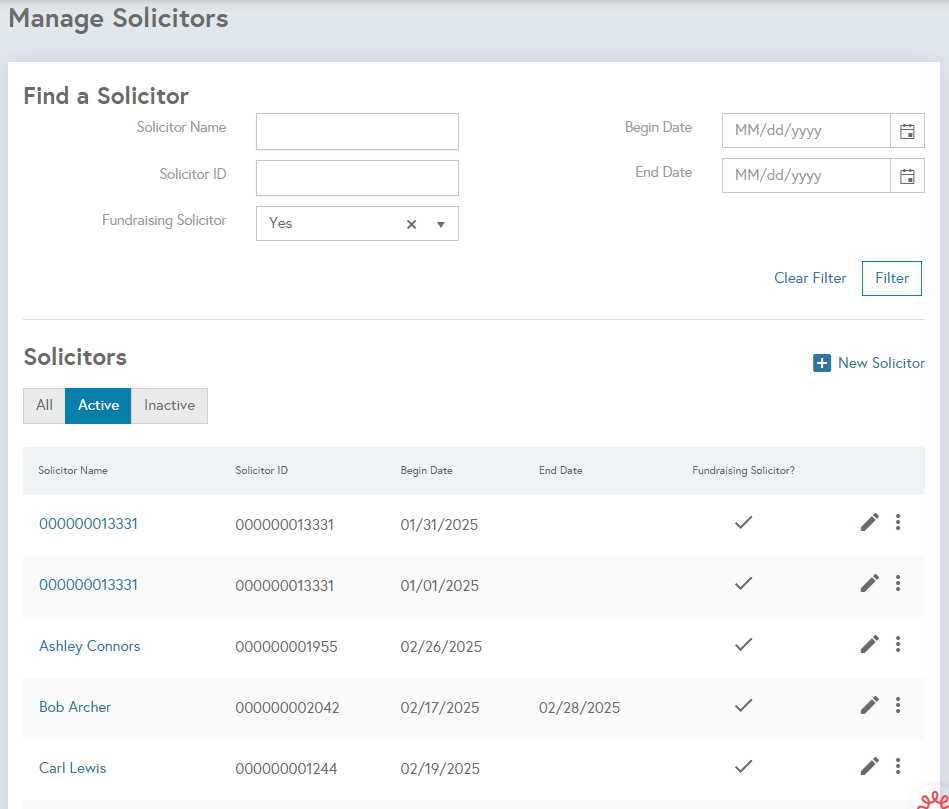Click Bob Archer's fundraising checkmark
Viewport: 949px width, 809px height.
pyautogui.click(x=743, y=705)
